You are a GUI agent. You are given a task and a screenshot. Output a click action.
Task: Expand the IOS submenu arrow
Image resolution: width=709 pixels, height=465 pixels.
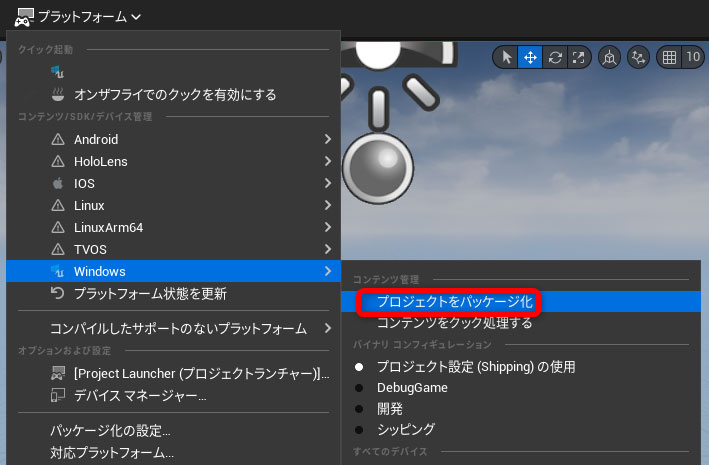328,183
